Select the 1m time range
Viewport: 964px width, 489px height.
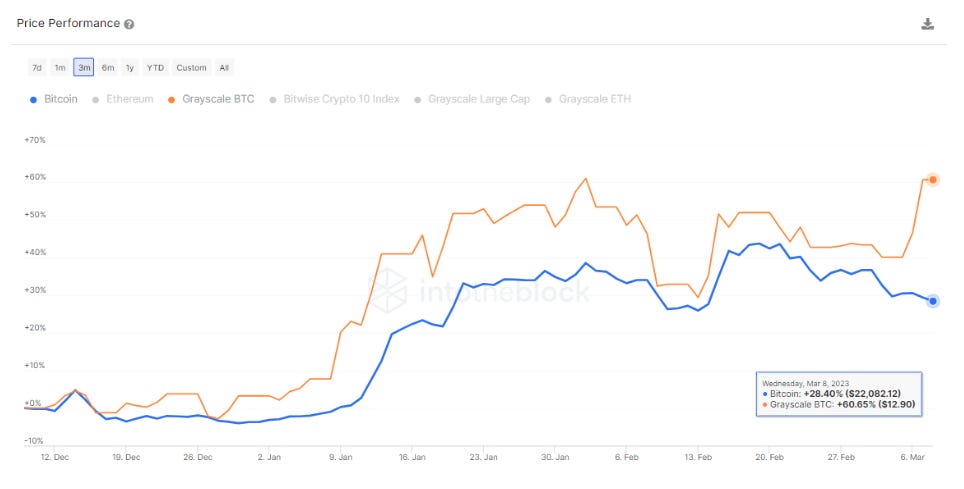tap(60, 68)
